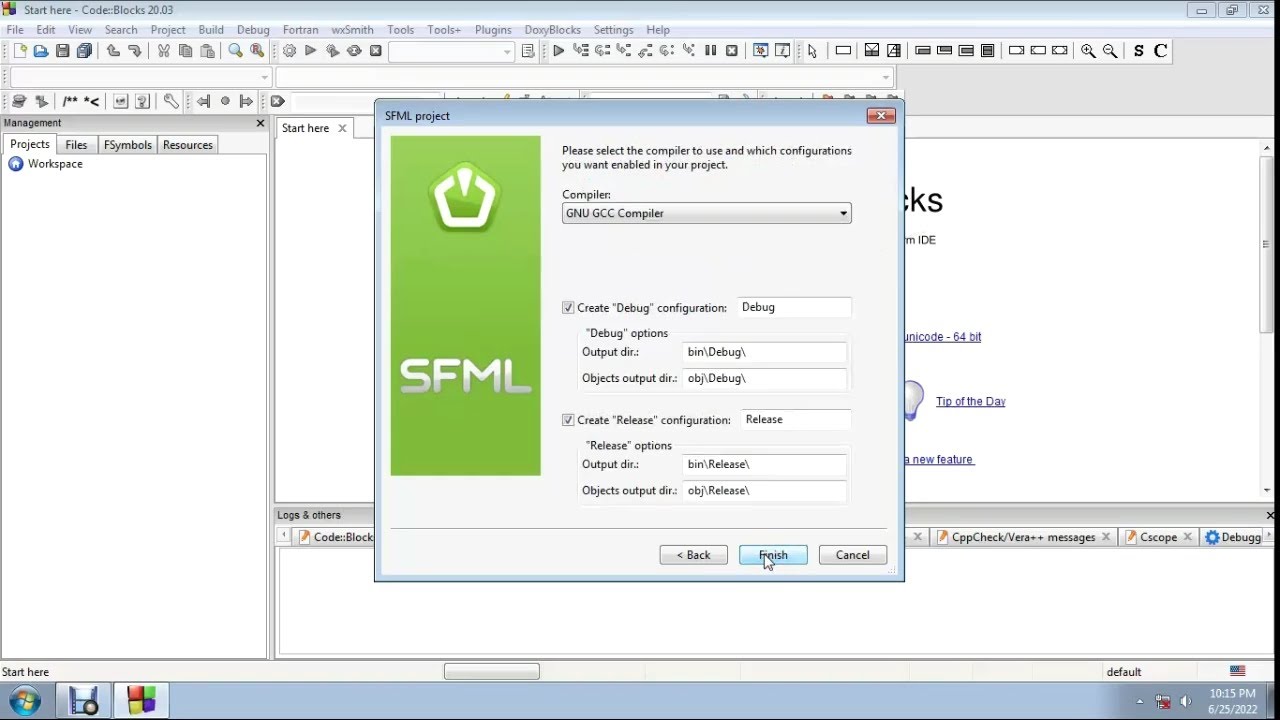Click the Release Objects output dir field
Viewport: 1280px width, 720px height.
pyautogui.click(x=765, y=490)
